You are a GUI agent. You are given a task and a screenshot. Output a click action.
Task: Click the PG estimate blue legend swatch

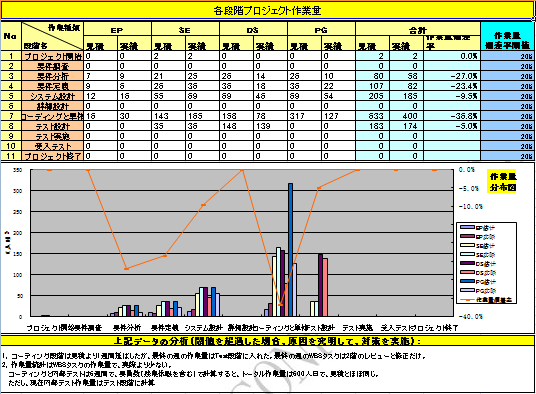point(467,282)
